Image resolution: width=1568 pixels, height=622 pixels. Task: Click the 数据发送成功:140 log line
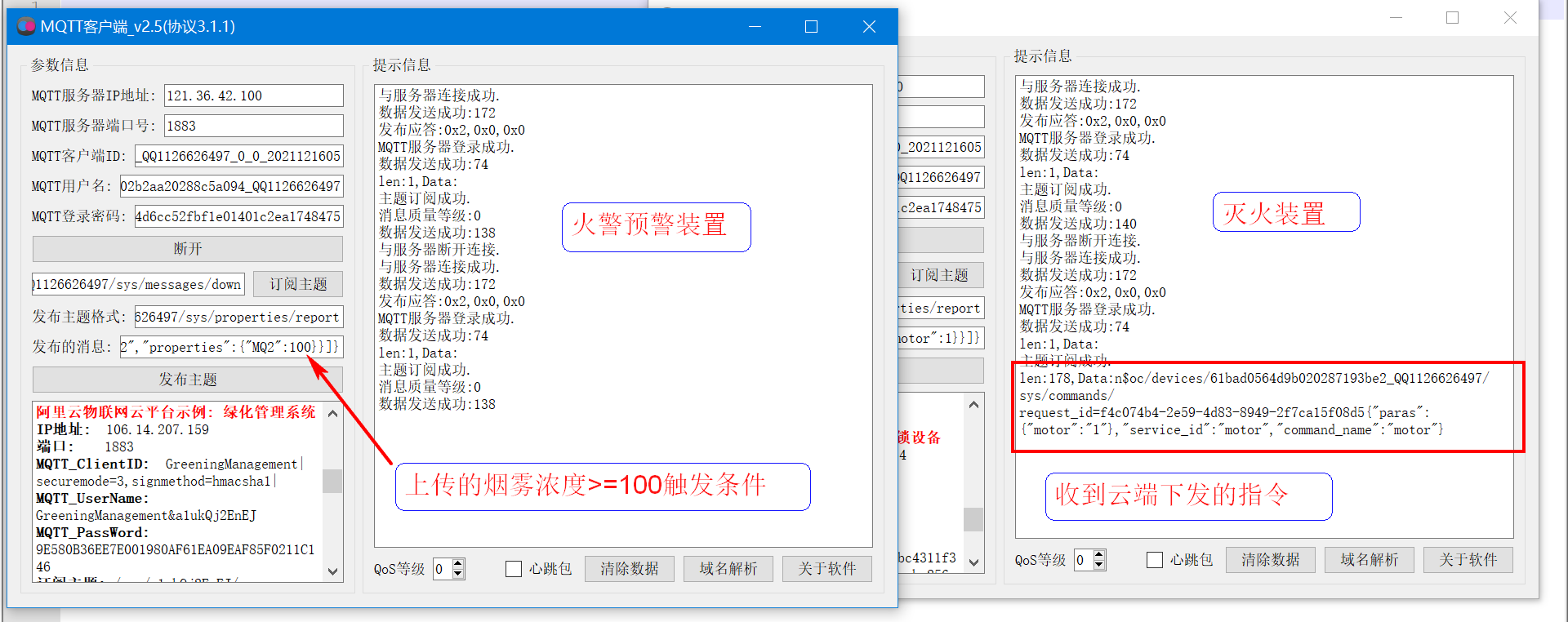point(1078,223)
